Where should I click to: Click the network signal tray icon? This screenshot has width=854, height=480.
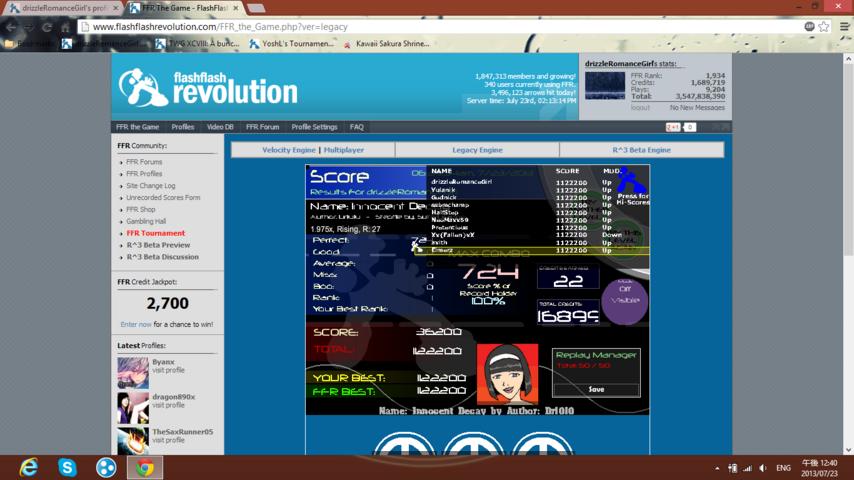[x=748, y=468]
